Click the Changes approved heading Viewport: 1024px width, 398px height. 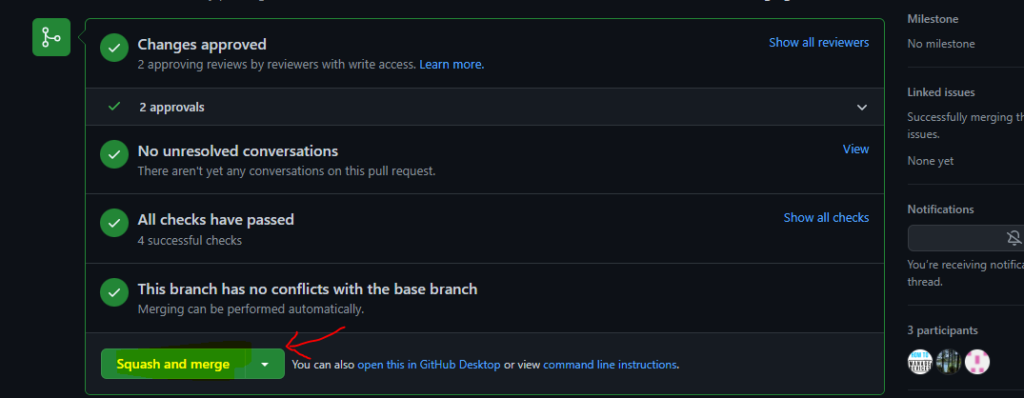click(x=202, y=44)
